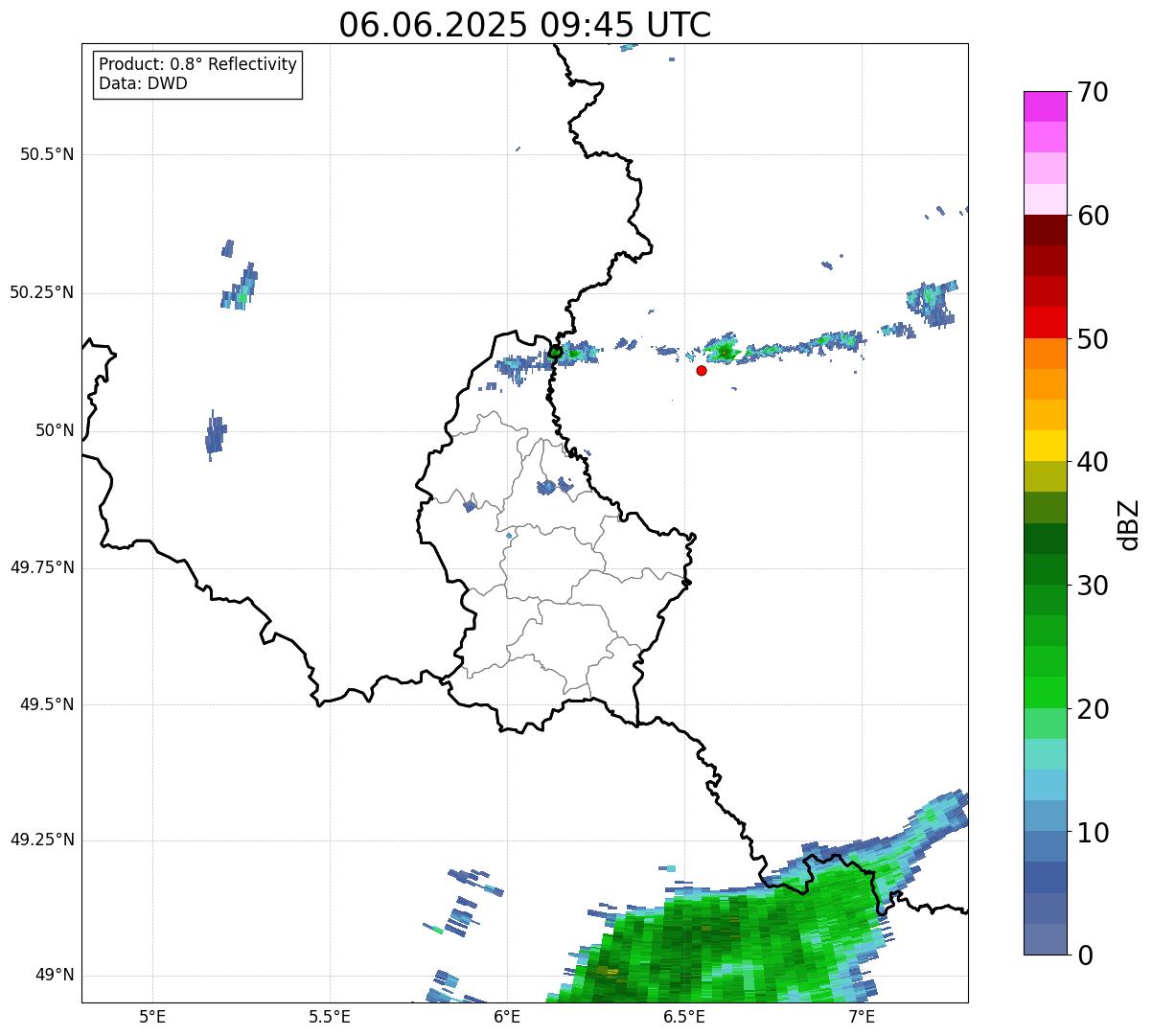The height and width of the screenshot is (1036, 1152).
Task: Click the 10 colorbar tick label
Action: [x=1094, y=832]
